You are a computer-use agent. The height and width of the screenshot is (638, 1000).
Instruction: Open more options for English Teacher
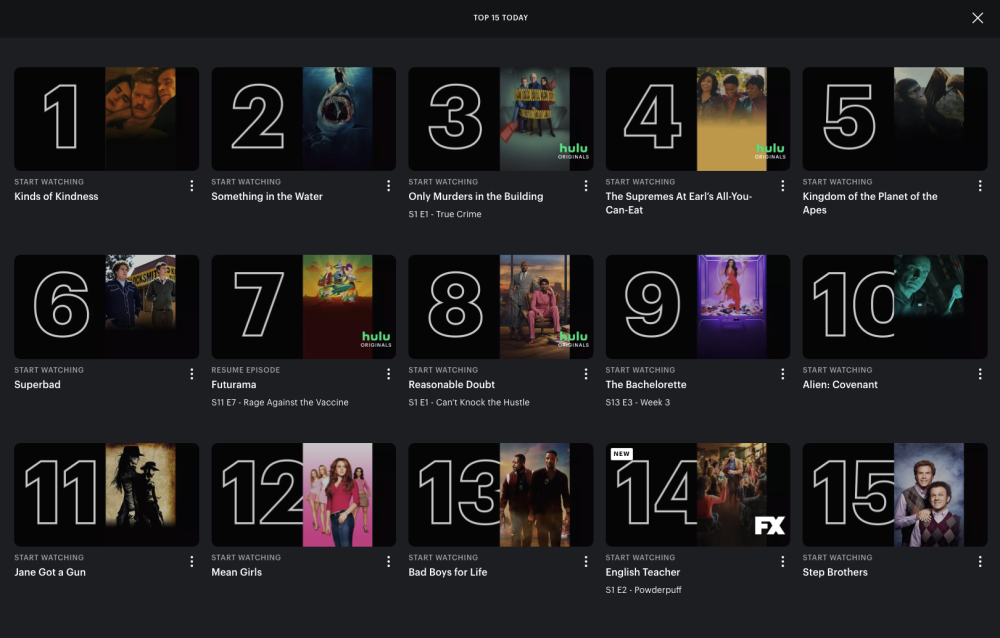click(783, 561)
